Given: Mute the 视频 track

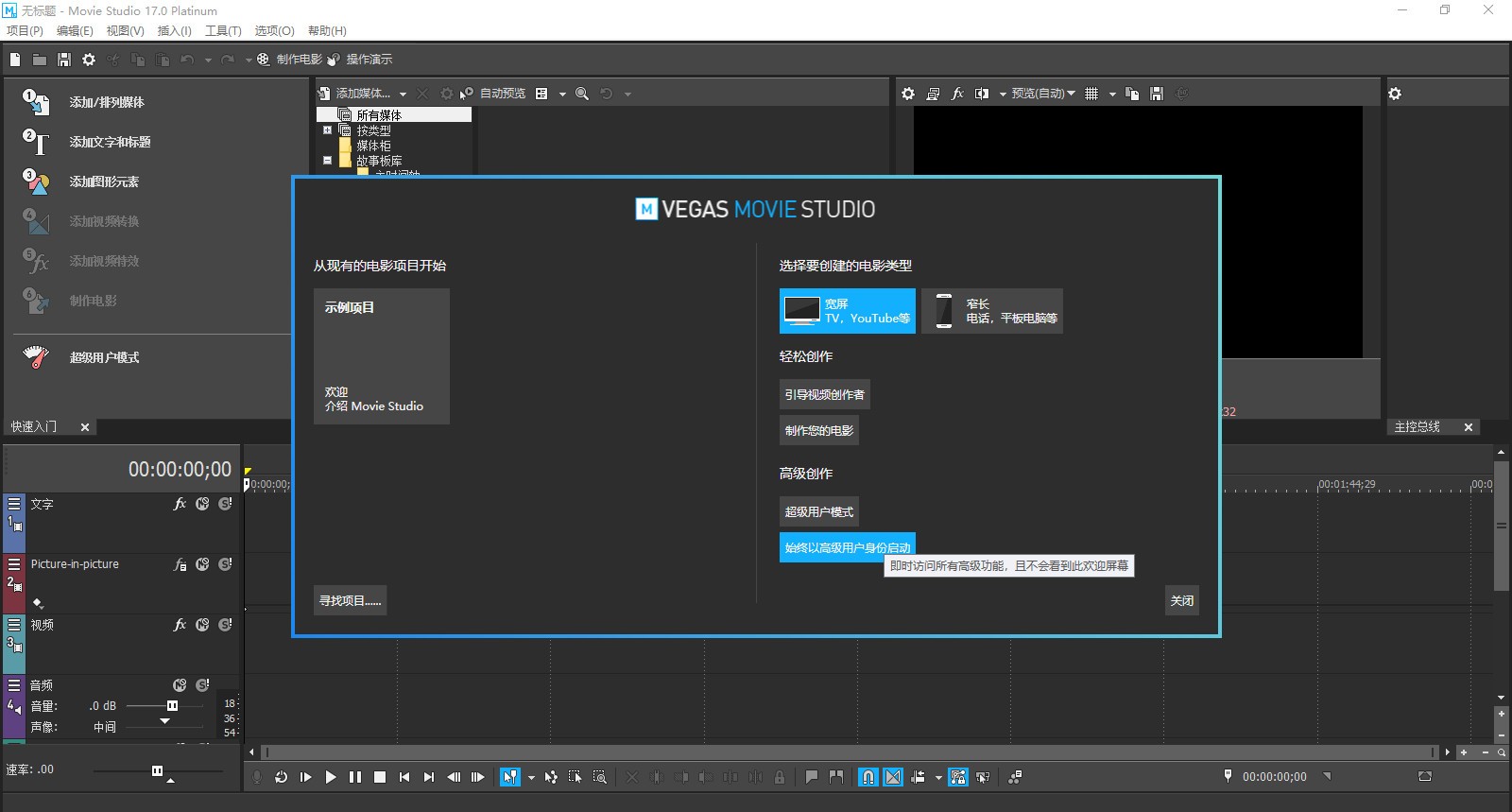Looking at the screenshot, I should click(202, 625).
